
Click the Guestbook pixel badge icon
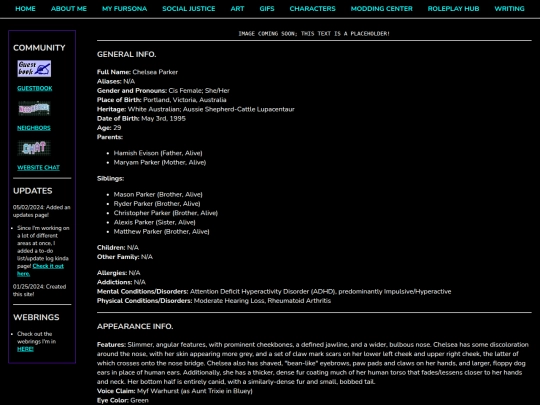click(x=34, y=69)
